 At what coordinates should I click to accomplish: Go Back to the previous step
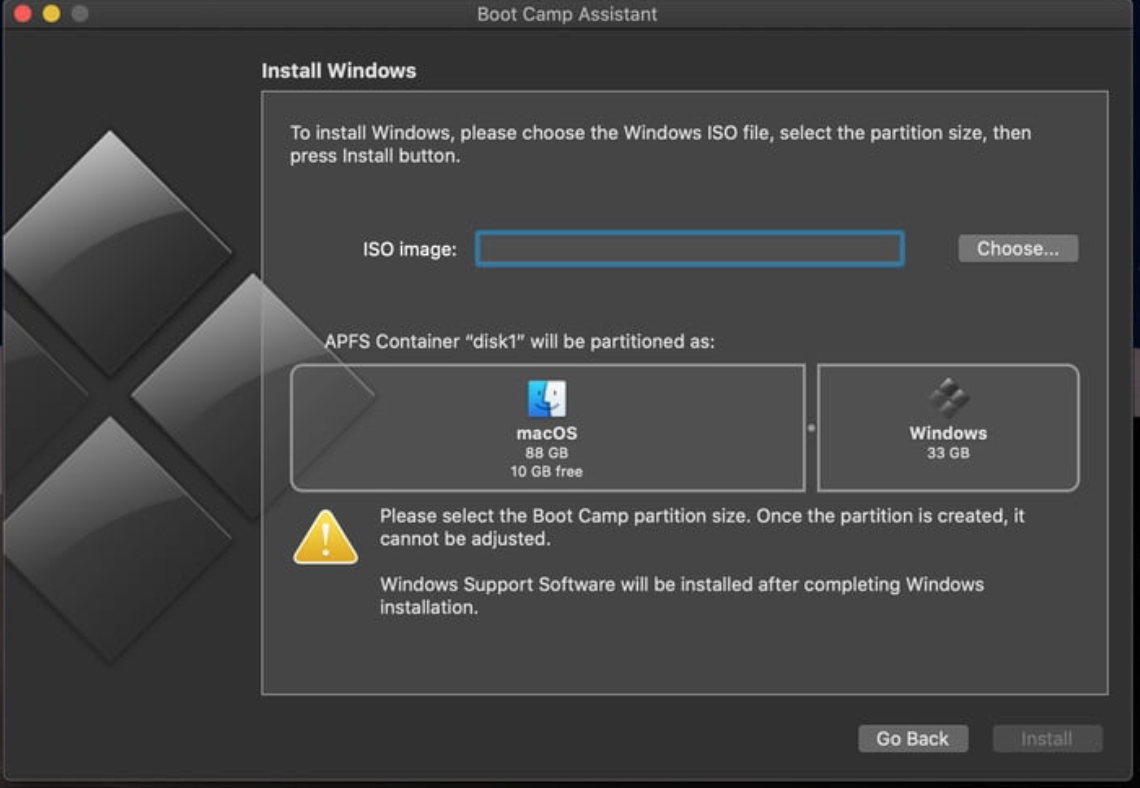click(x=912, y=739)
